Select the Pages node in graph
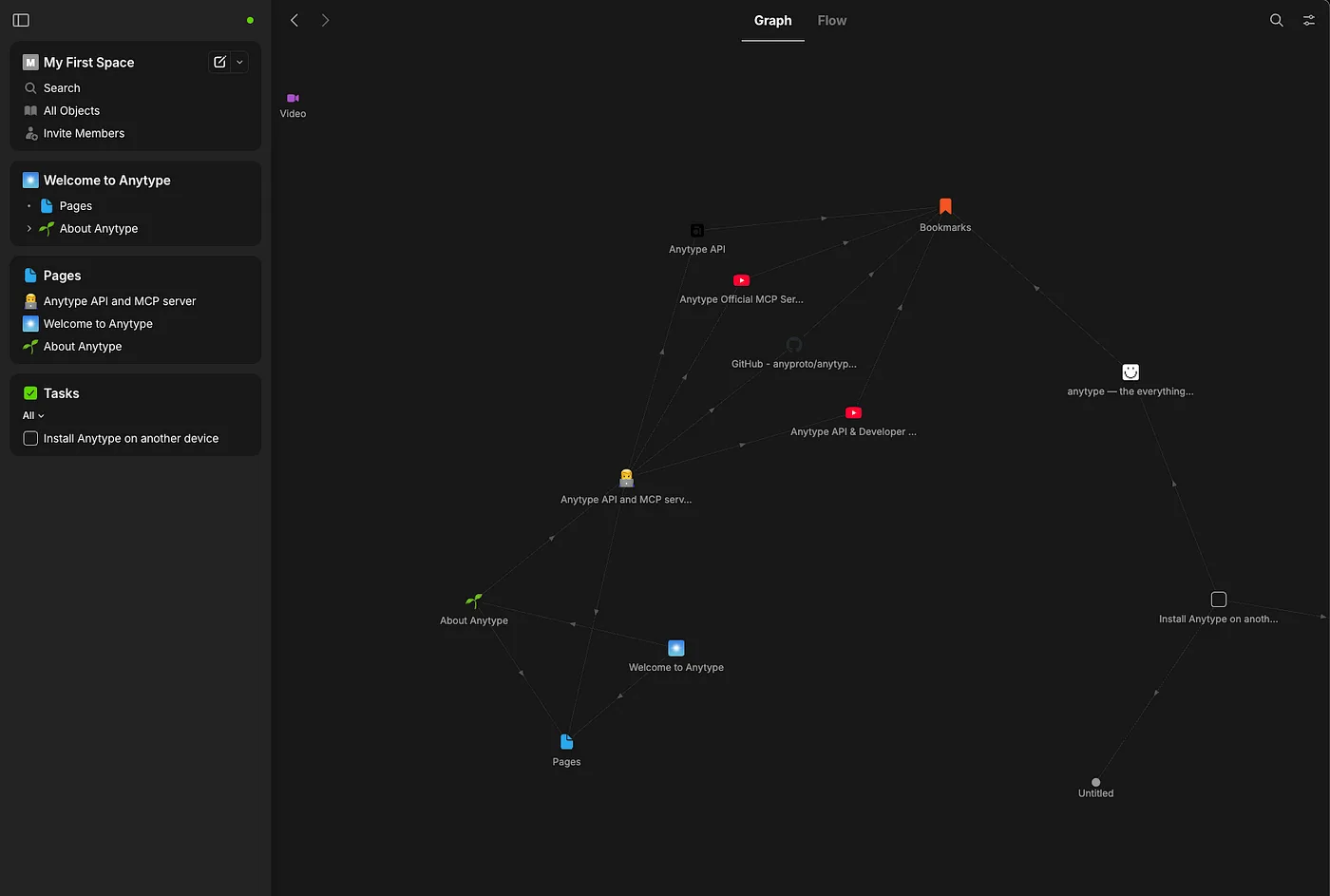Viewport: 1330px width, 896px height. tap(566, 741)
